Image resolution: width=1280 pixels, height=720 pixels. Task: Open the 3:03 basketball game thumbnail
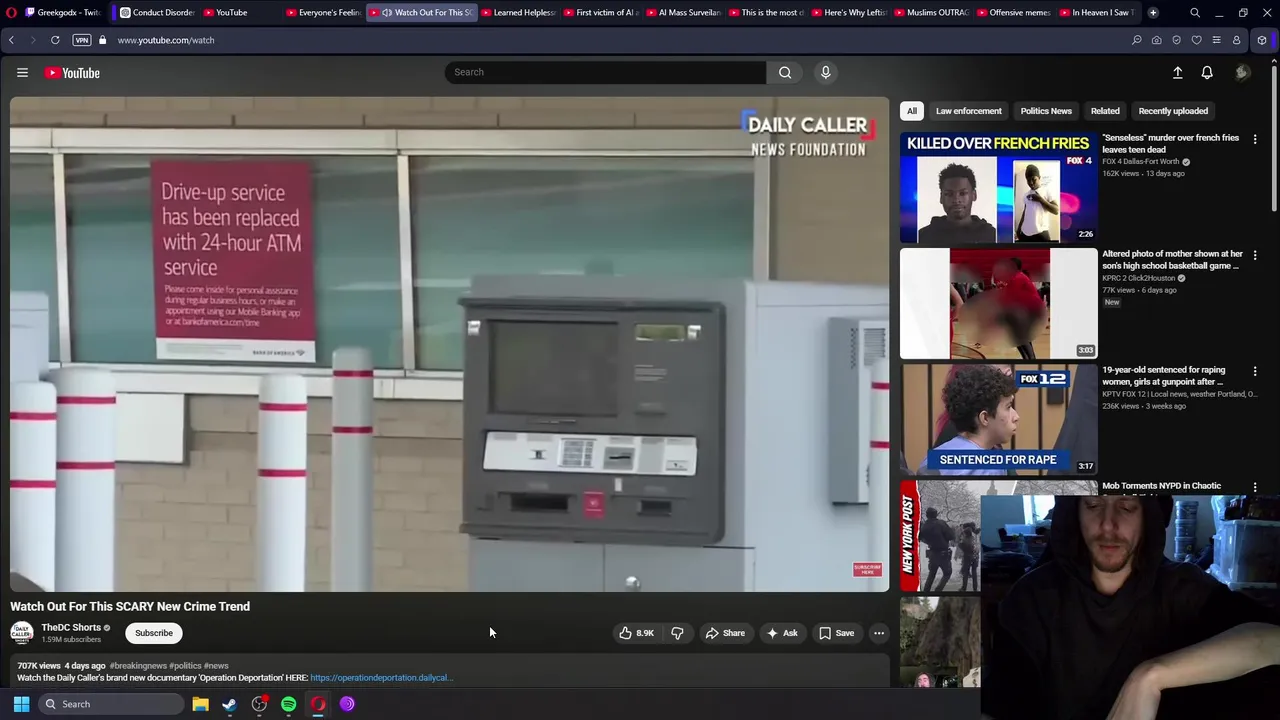pyautogui.click(x=998, y=304)
